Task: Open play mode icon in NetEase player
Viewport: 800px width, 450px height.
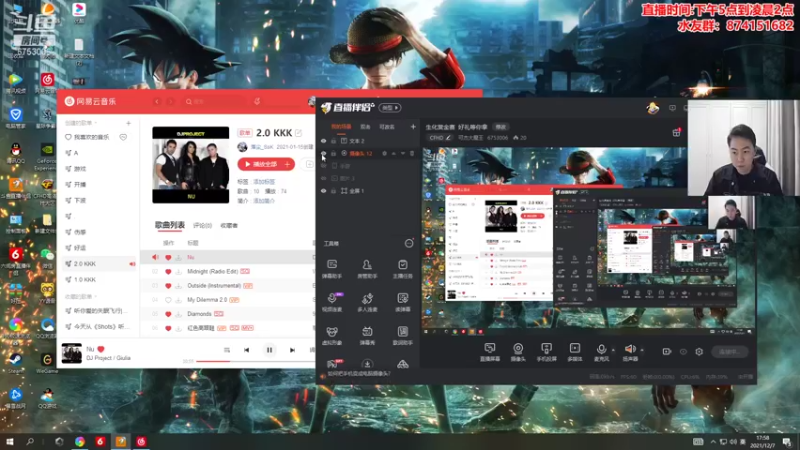Action: coord(227,350)
